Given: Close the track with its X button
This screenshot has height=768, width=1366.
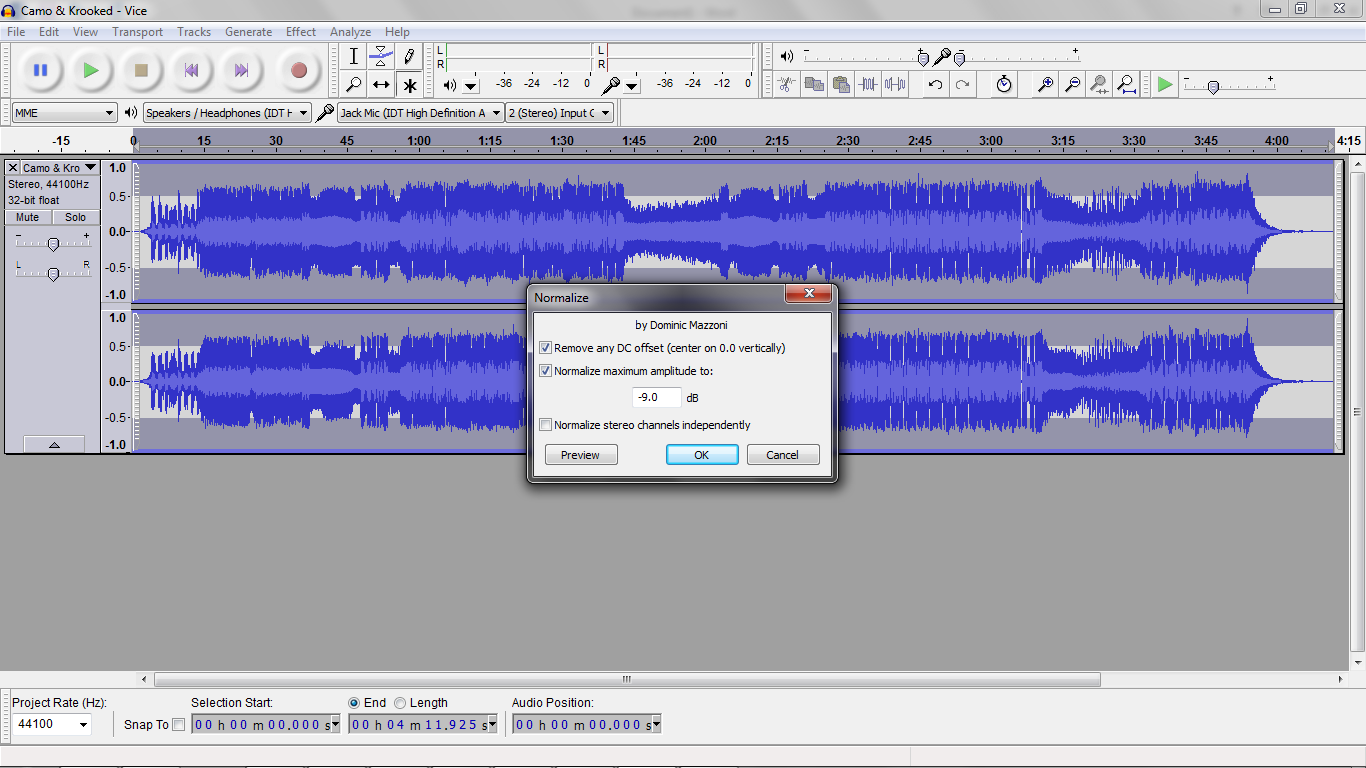Looking at the screenshot, I should coord(13,168).
